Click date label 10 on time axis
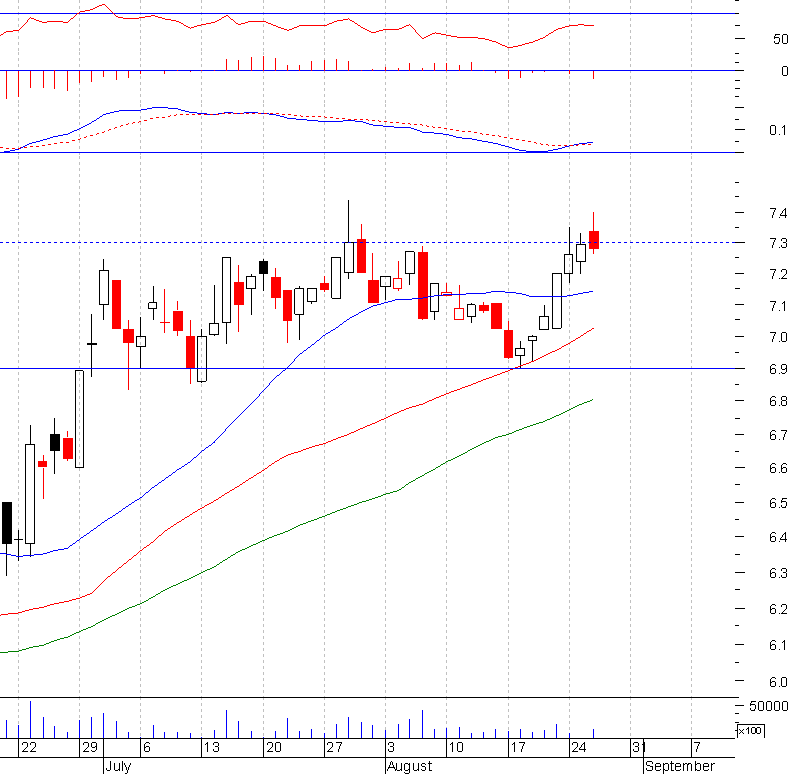 (x=456, y=748)
